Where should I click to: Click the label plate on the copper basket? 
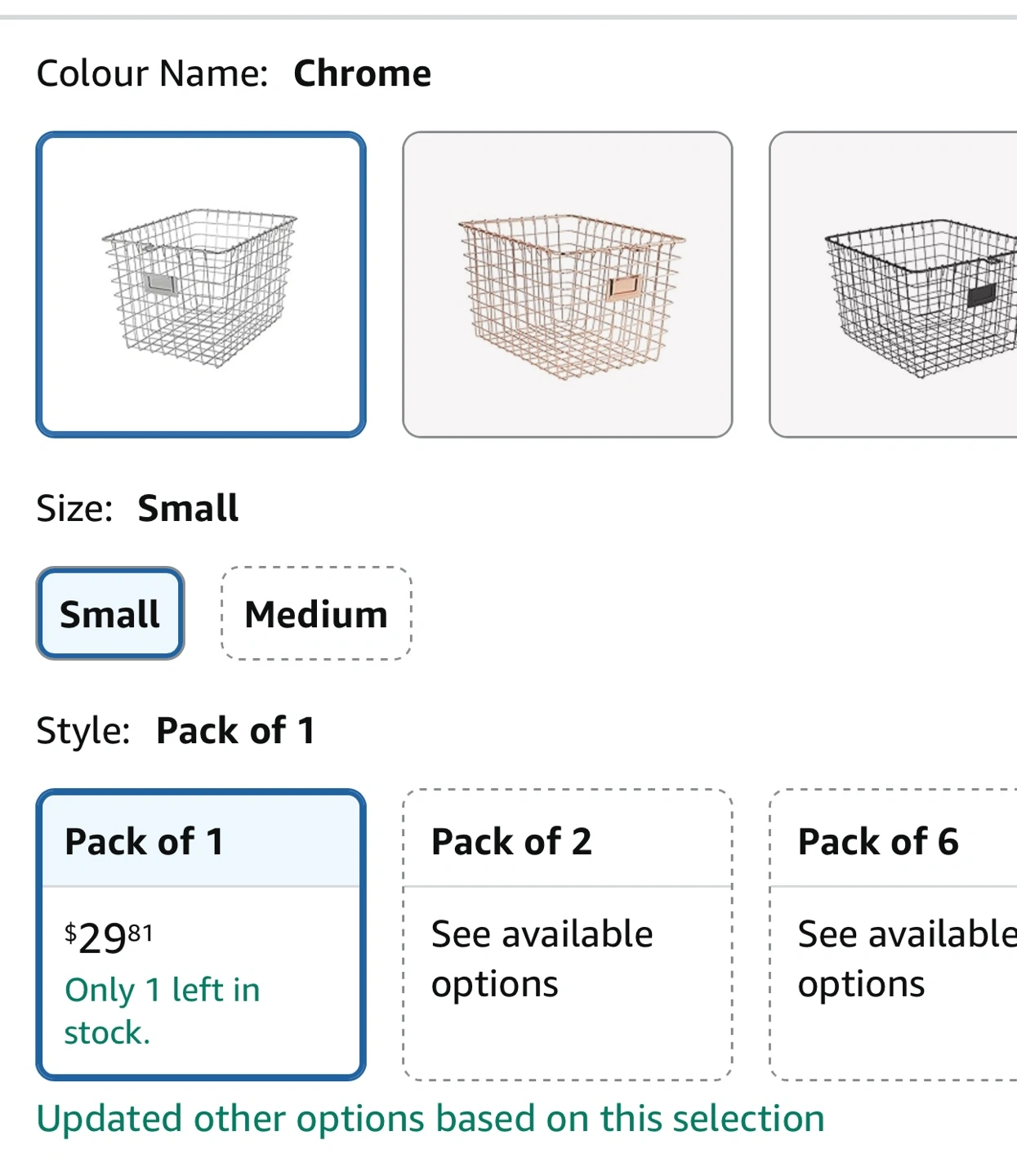[624, 286]
